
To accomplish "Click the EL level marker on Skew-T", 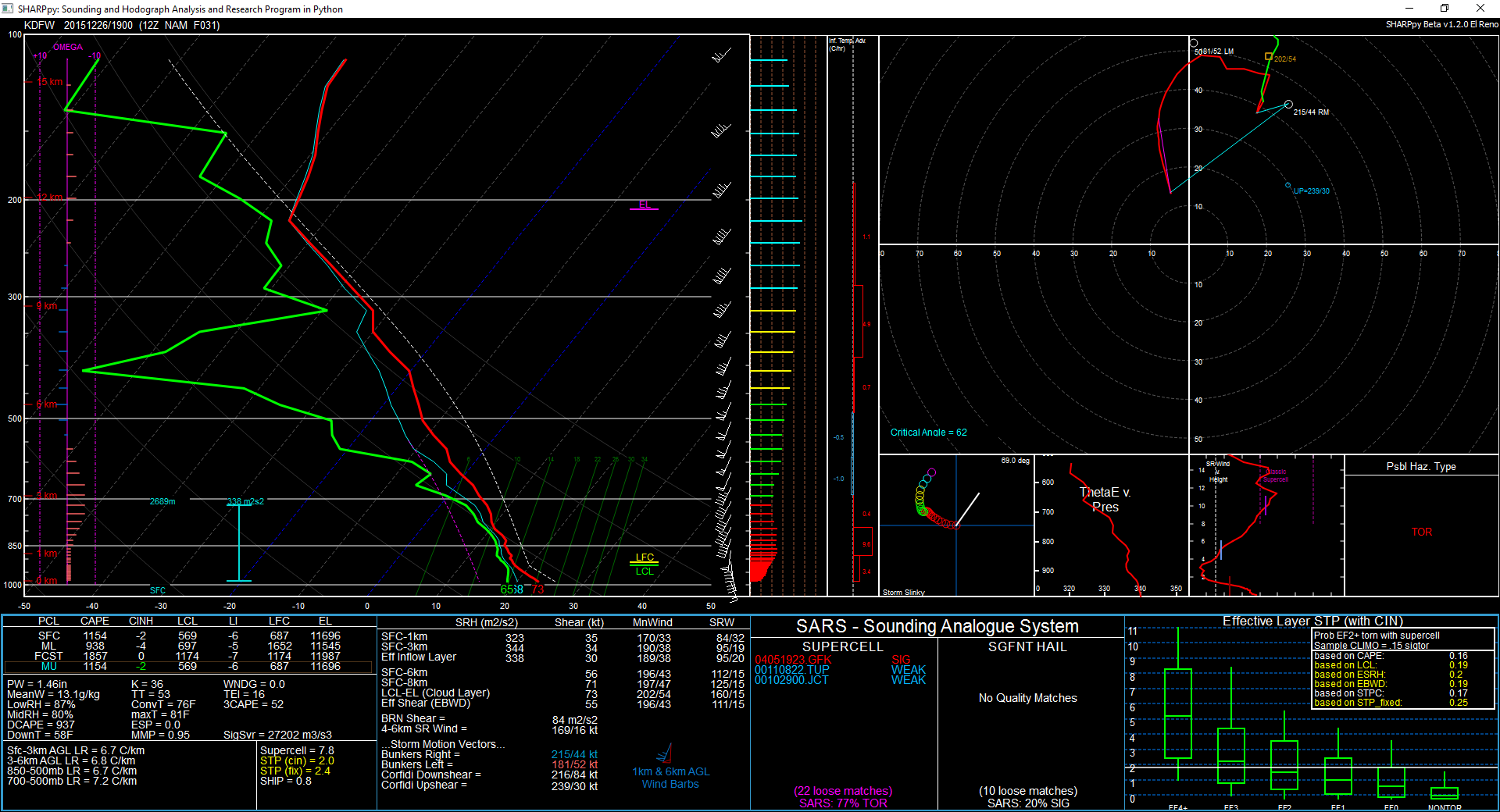I will (644, 205).
